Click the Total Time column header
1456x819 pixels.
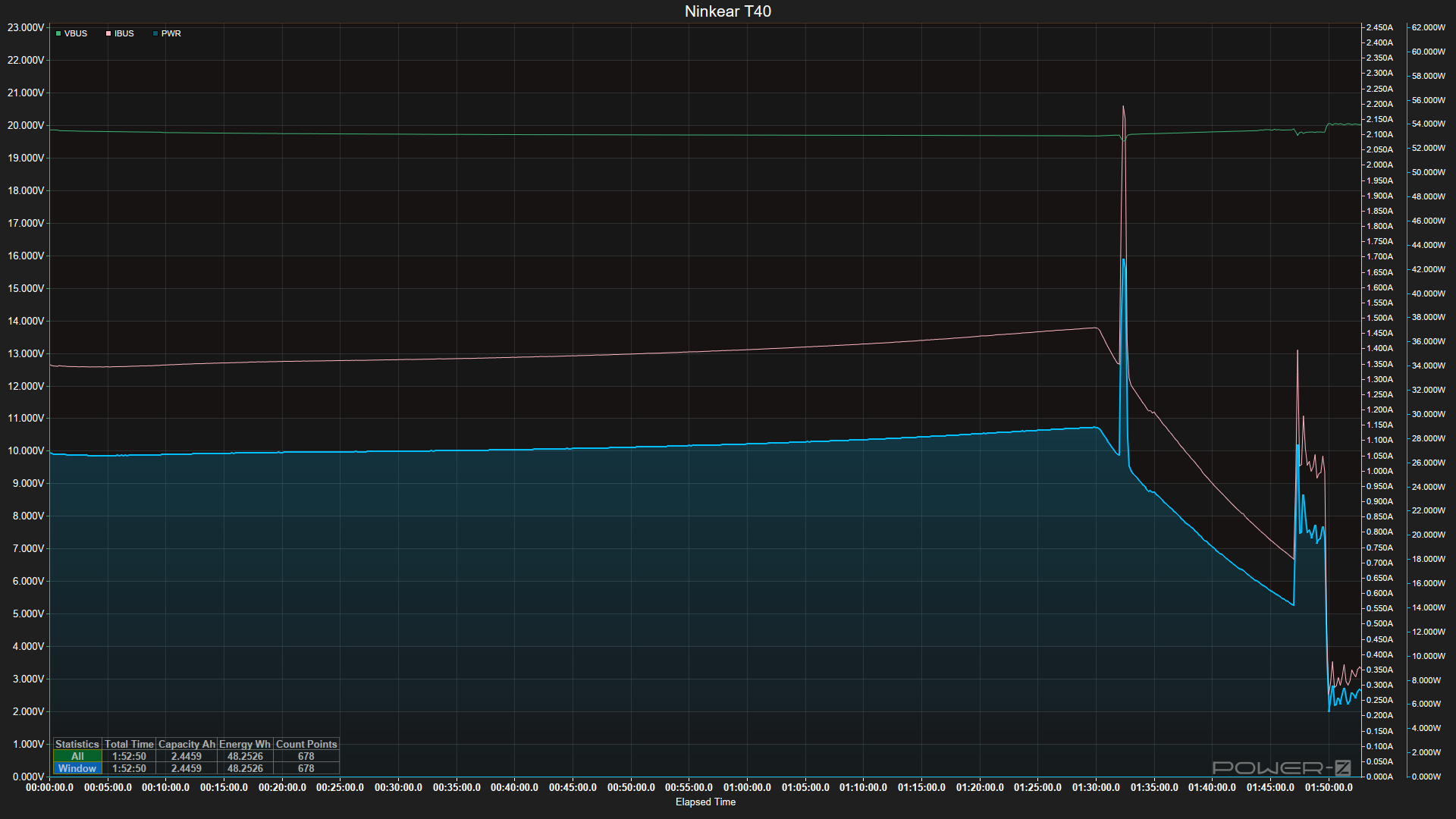tap(129, 744)
